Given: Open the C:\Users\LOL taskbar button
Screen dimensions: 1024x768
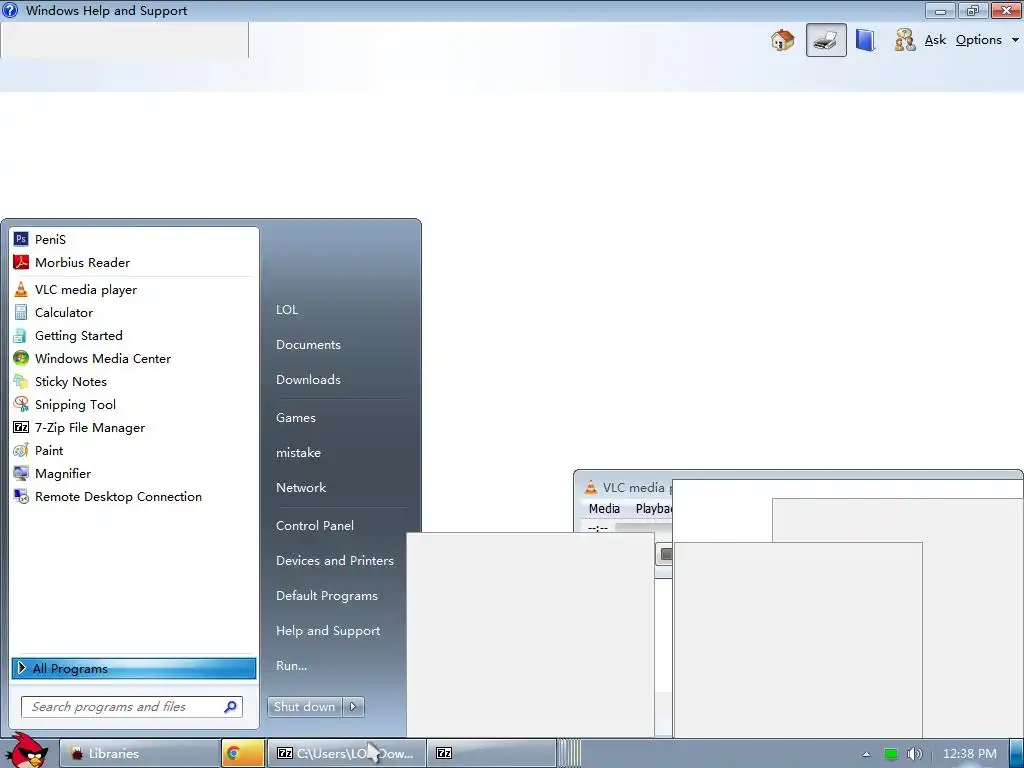Looking at the screenshot, I should 347,754.
